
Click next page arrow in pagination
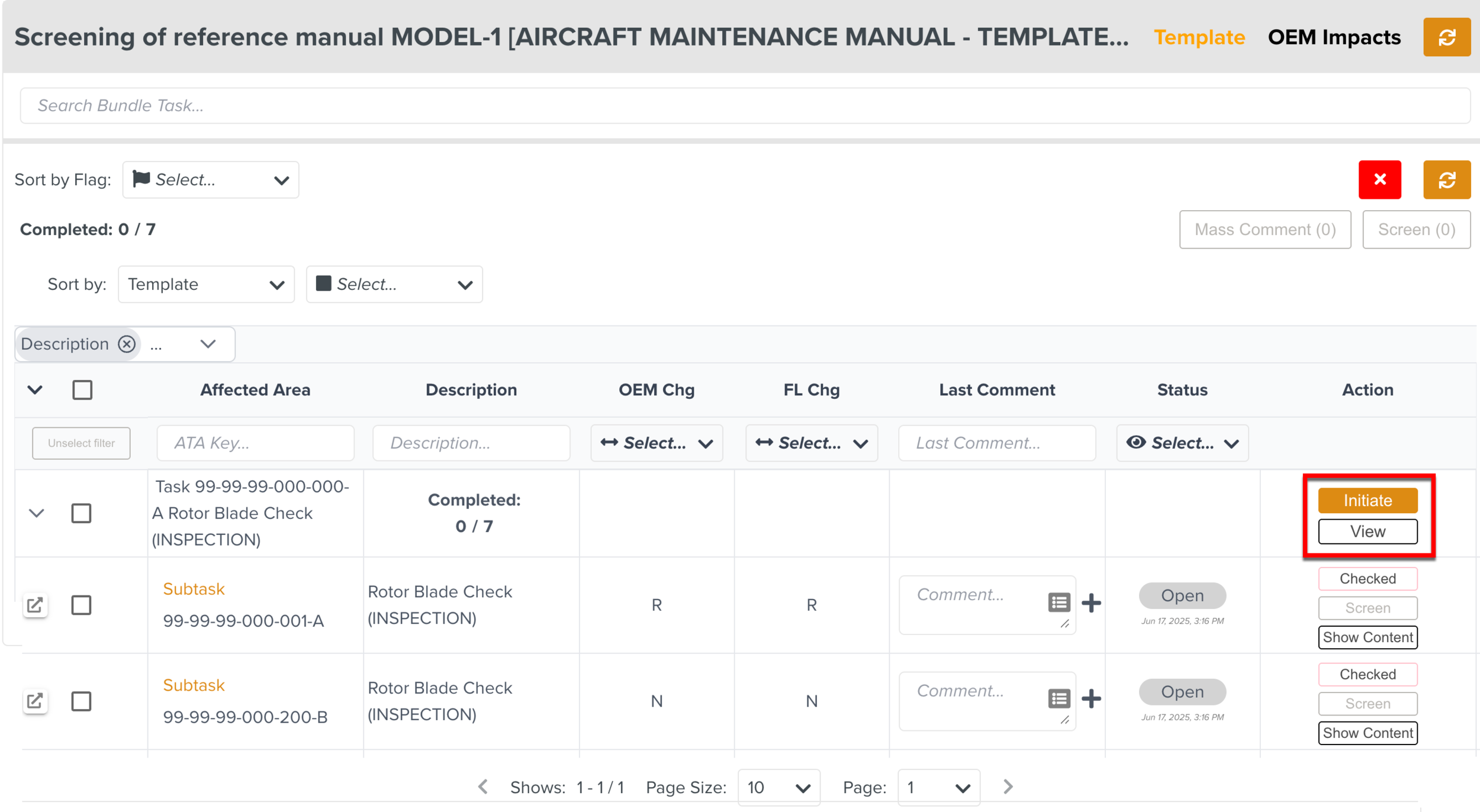click(1008, 787)
